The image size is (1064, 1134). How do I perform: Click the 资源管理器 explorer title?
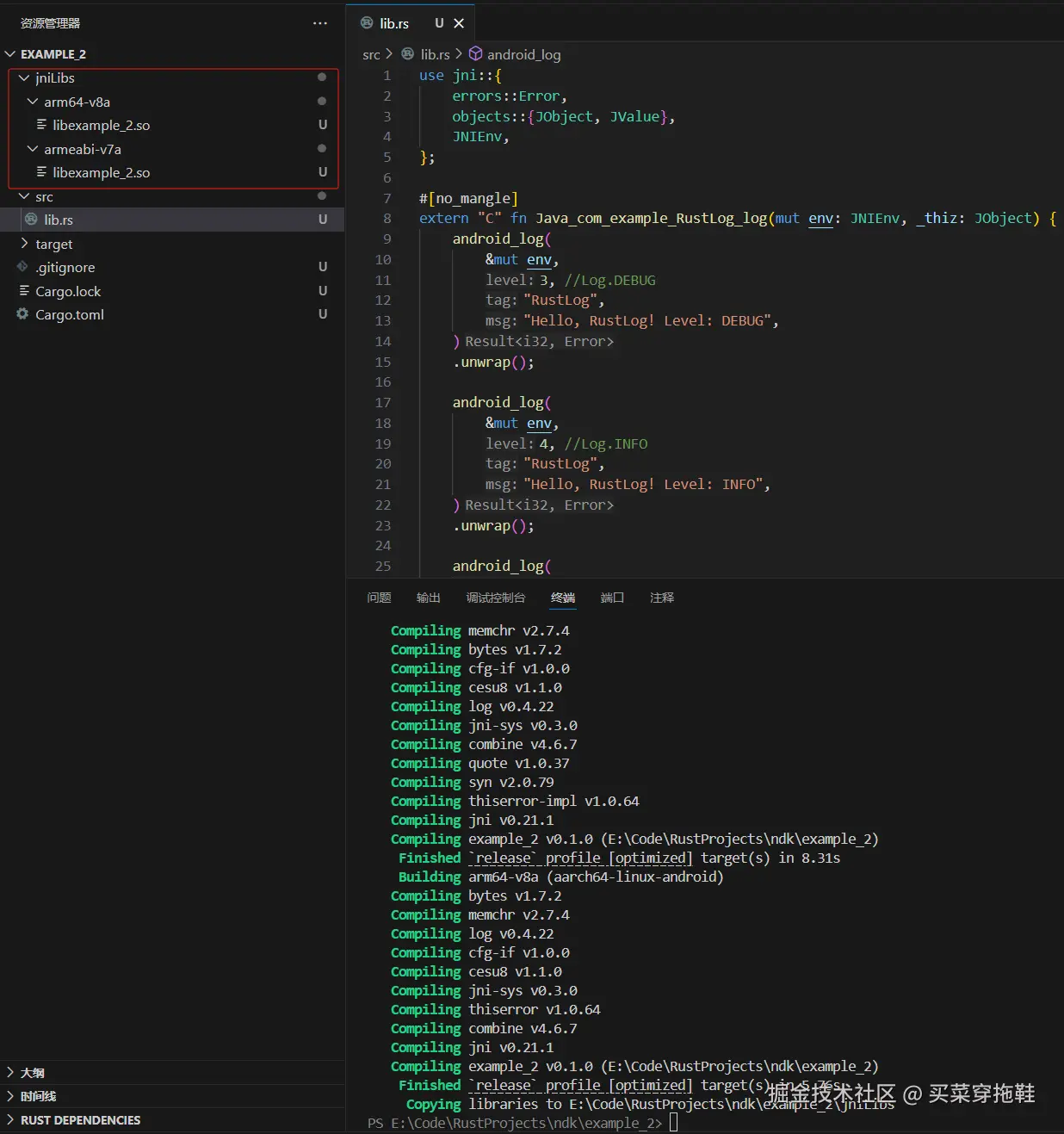(x=50, y=23)
